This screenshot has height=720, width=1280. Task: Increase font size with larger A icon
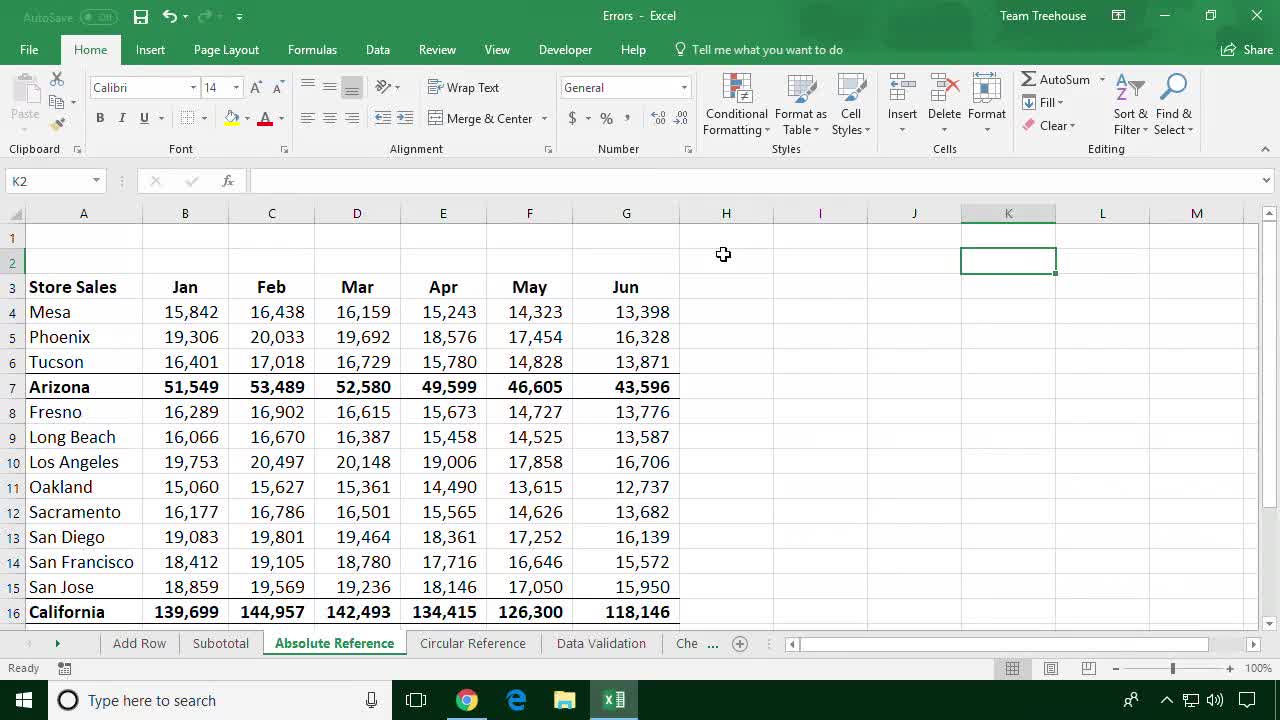256,88
